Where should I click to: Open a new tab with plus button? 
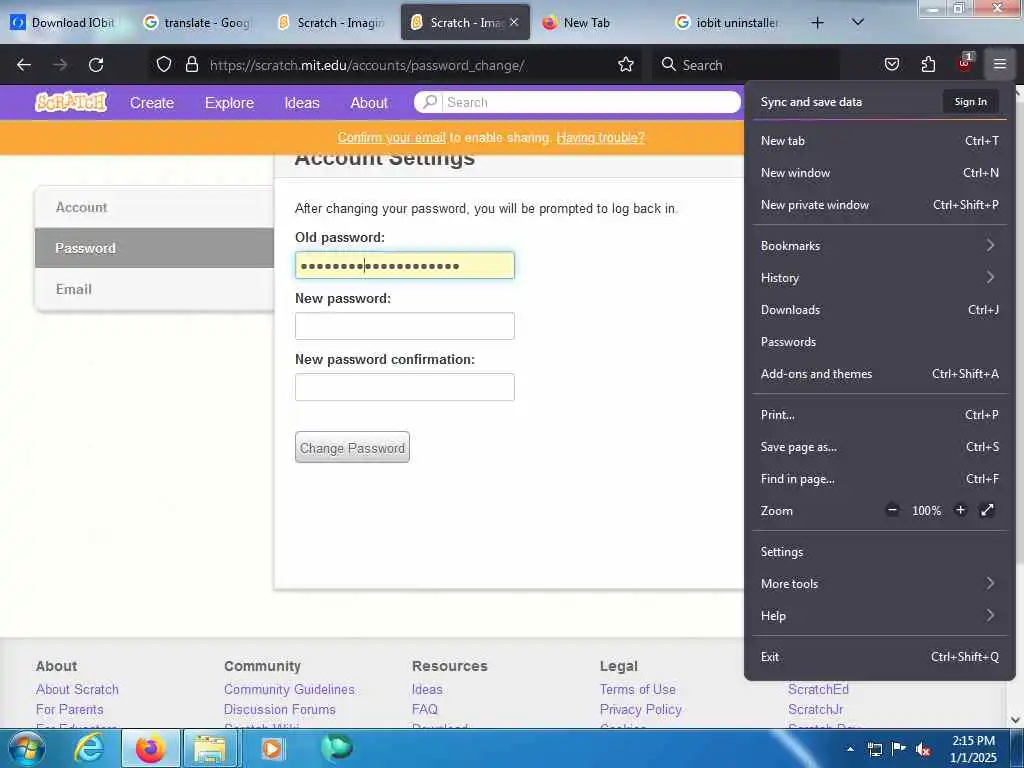(817, 23)
